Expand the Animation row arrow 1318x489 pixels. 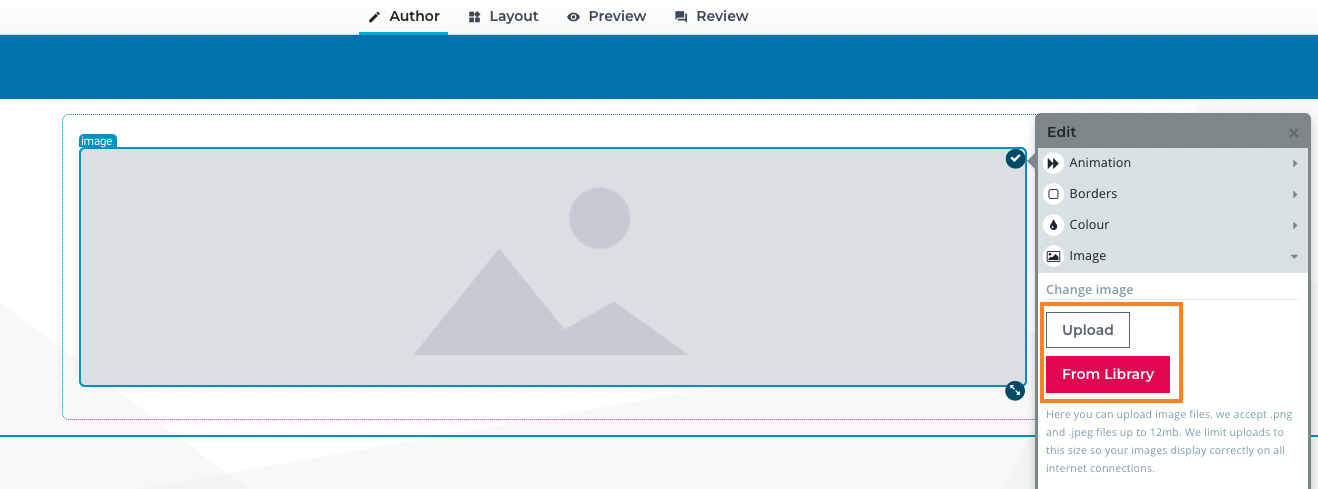pyautogui.click(x=1295, y=163)
